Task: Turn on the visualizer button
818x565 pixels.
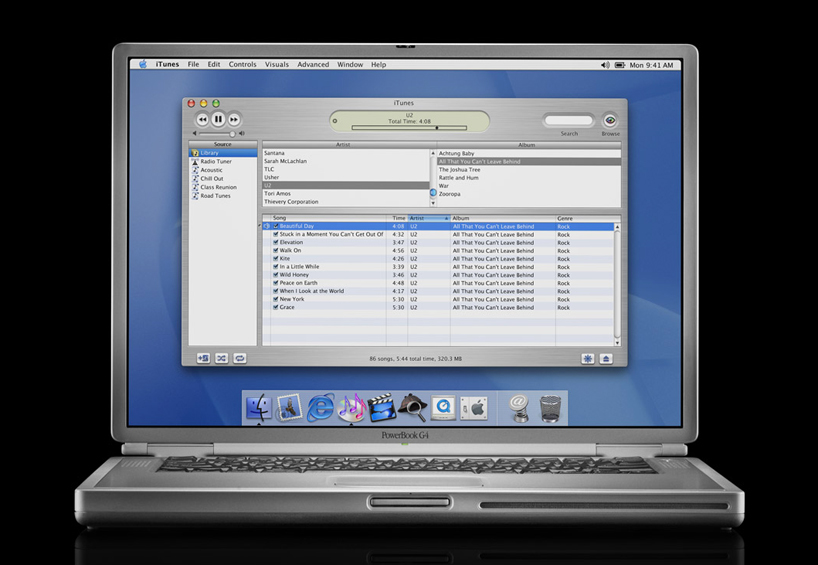Action: point(588,359)
